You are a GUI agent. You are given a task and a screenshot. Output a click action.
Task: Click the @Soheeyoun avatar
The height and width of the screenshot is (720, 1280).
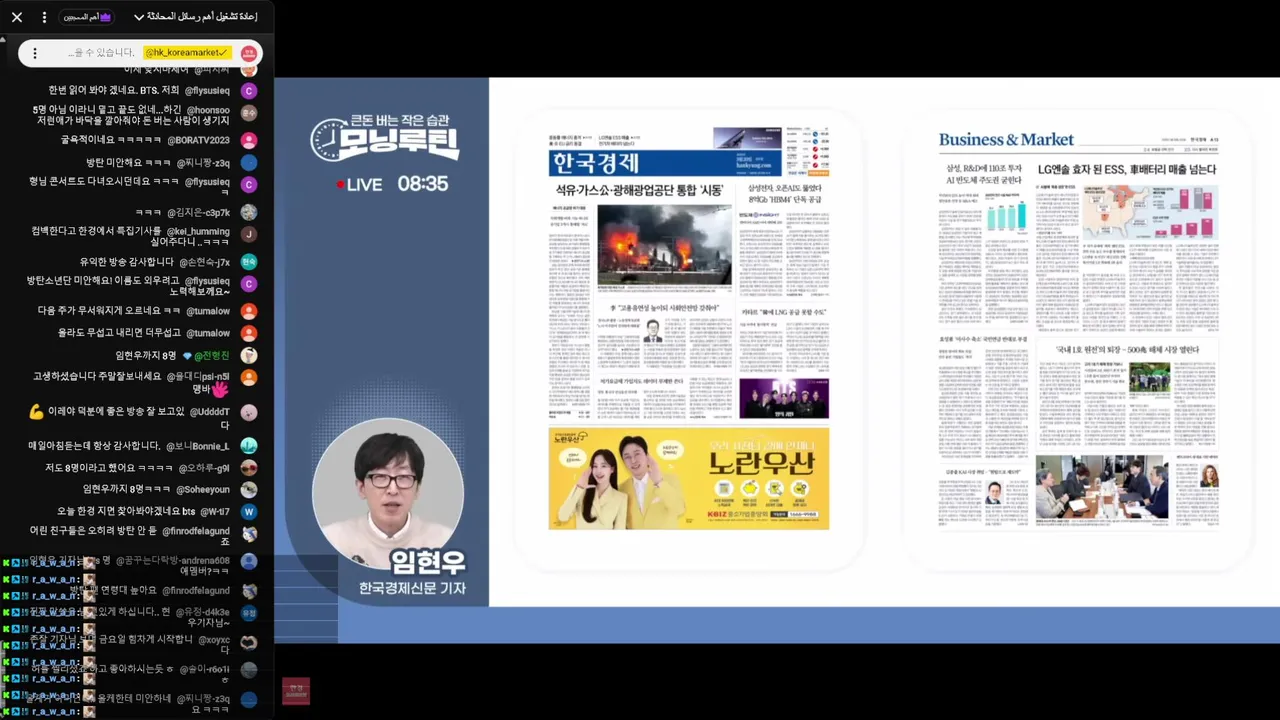coord(249,490)
